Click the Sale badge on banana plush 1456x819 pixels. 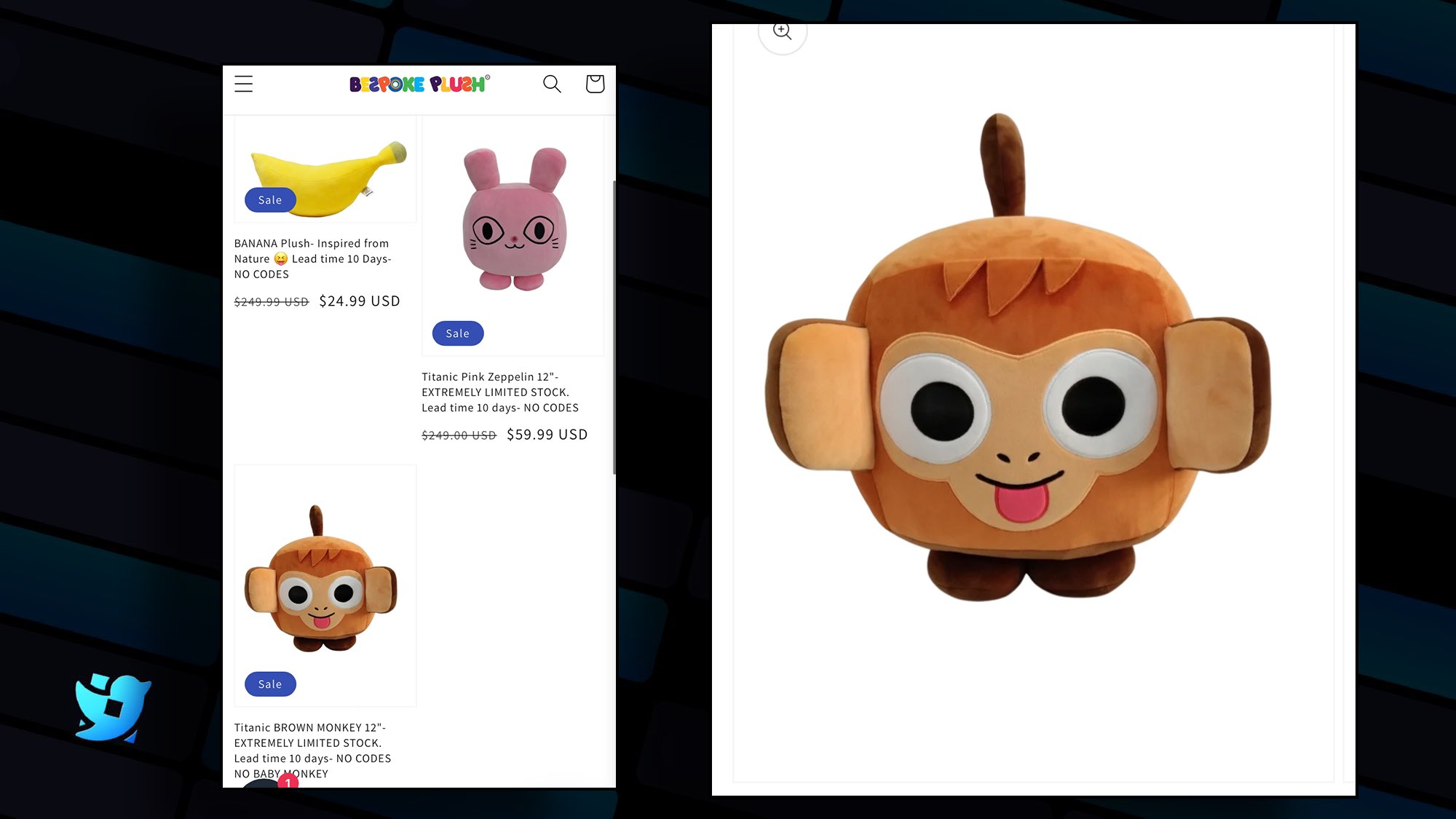(x=270, y=200)
